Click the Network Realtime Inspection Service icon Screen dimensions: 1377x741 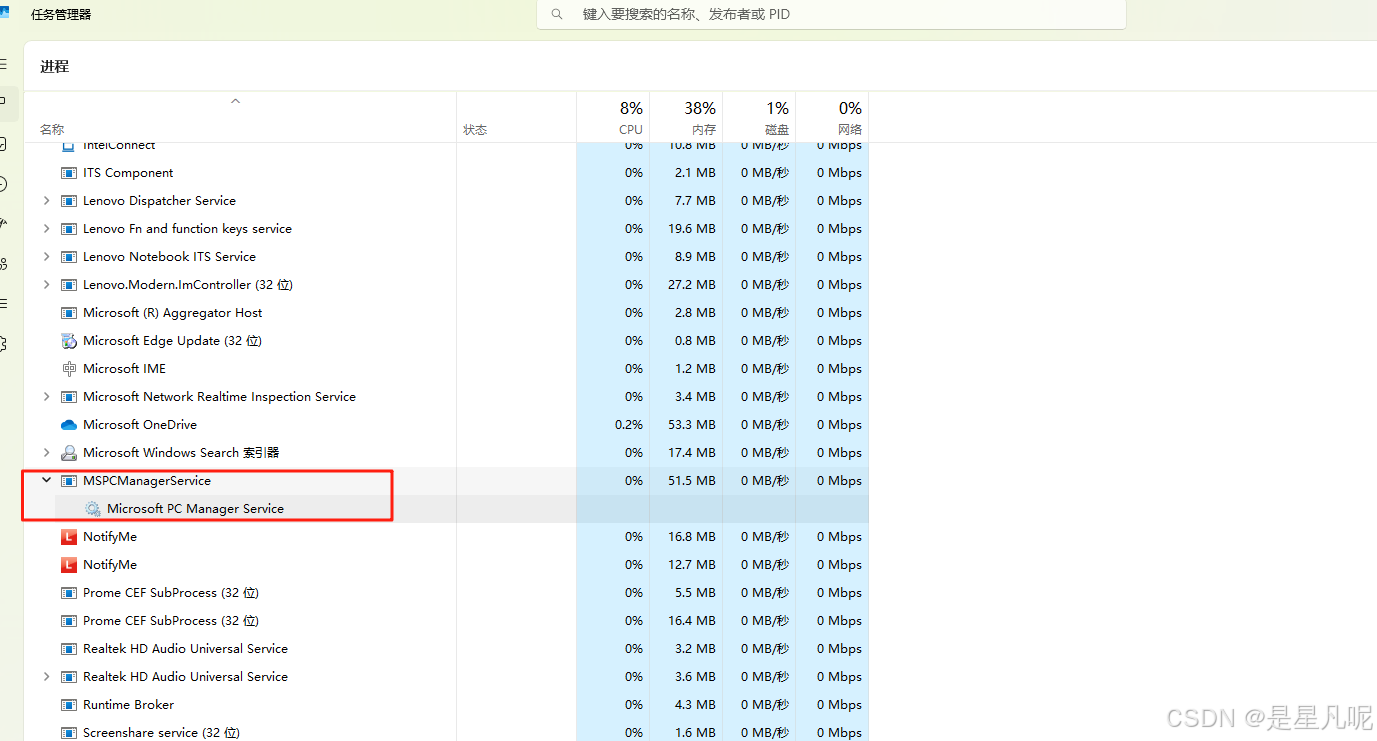click(69, 397)
